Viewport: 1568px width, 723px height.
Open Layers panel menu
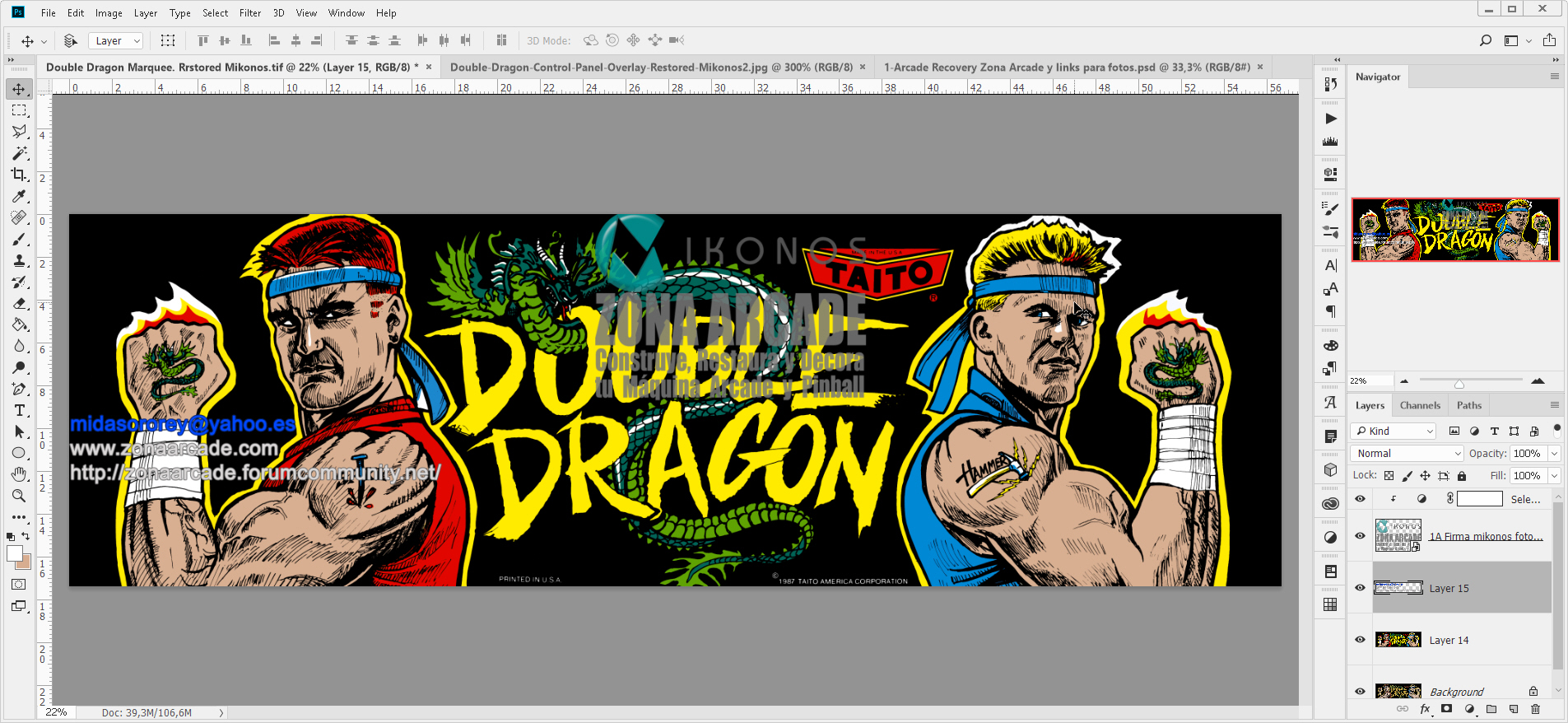tap(1555, 405)
